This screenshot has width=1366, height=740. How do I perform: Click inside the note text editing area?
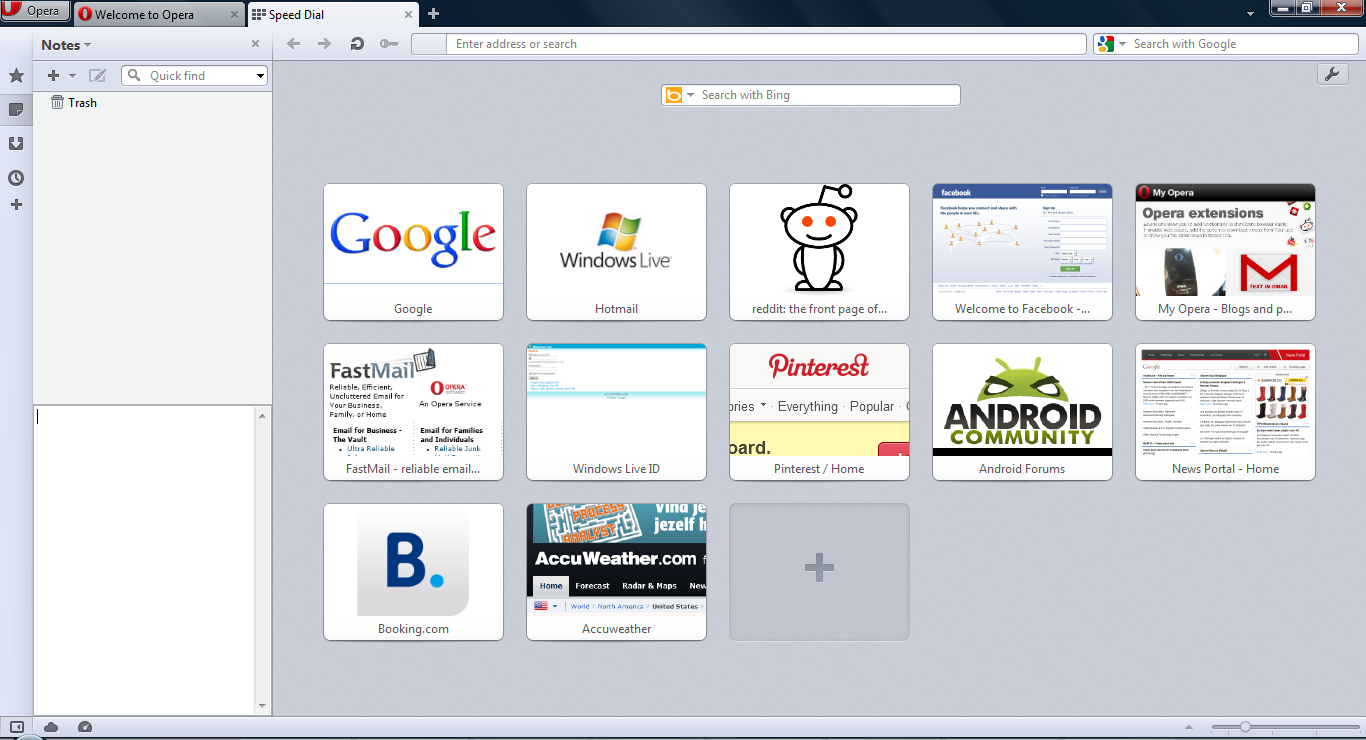144,560
